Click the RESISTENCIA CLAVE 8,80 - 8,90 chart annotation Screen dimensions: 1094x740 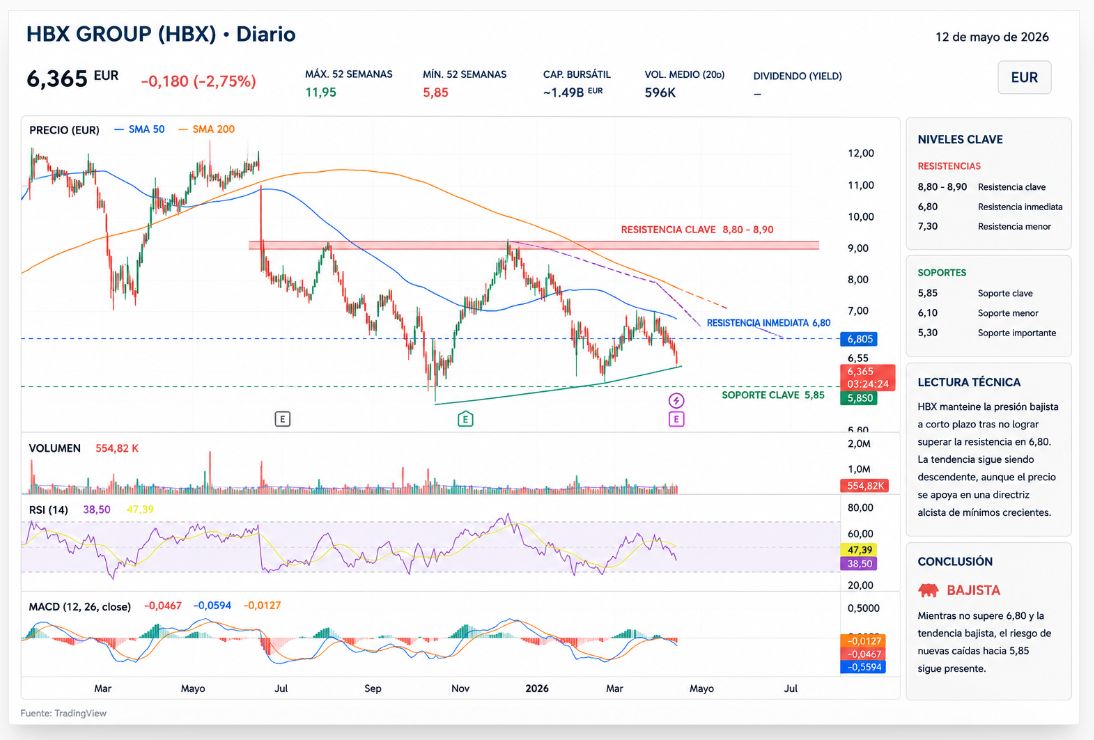pos(697,229)
